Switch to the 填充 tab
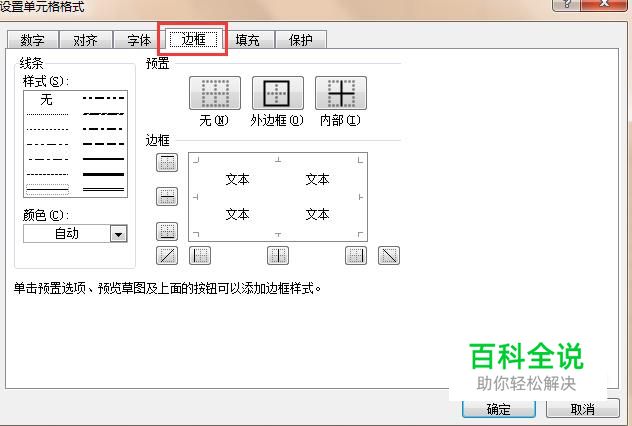The image size is (632, 426). coord(247,40)
